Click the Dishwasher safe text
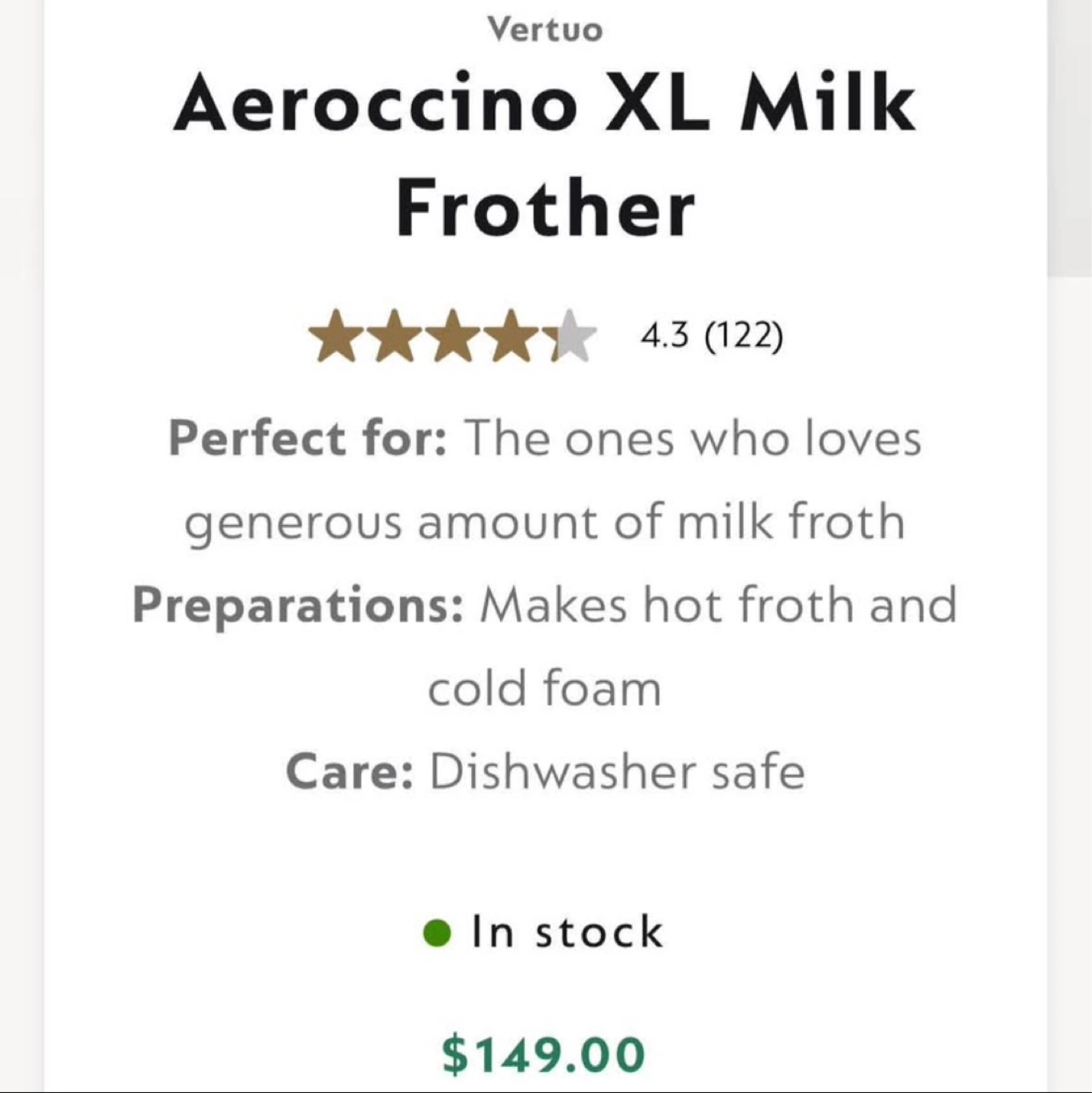1092x1093 pixels. point(617,771)
